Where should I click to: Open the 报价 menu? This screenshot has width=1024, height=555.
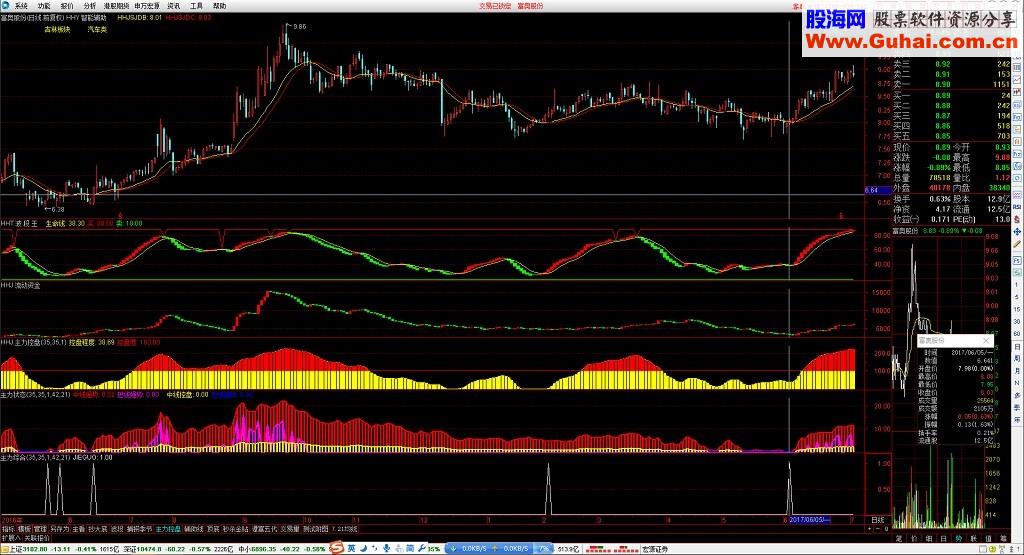coord(67,6)
